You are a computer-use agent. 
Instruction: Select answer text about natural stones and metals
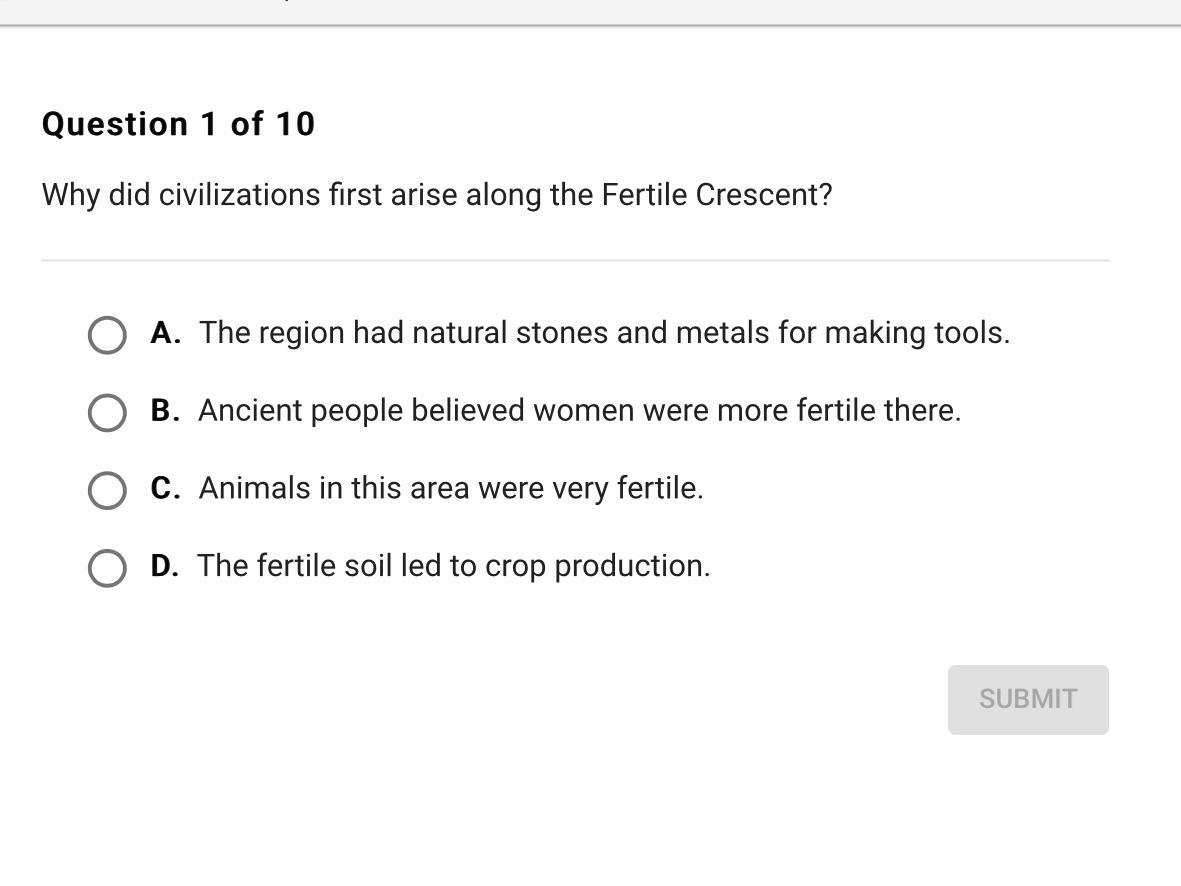[x=604, y=333]
